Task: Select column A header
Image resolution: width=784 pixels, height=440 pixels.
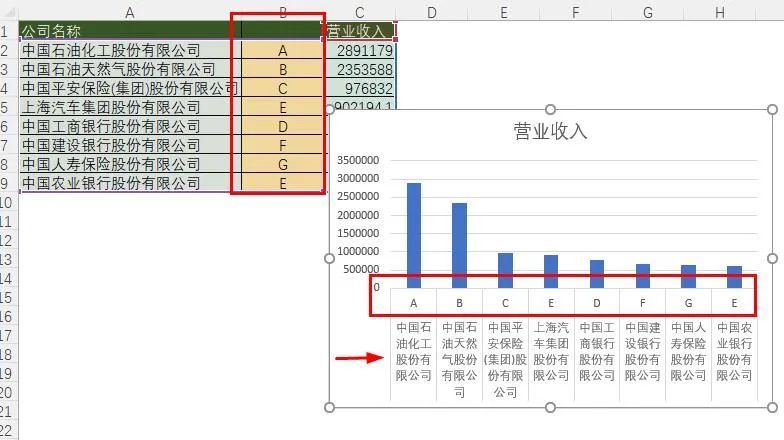Action: tap(130, 12)
